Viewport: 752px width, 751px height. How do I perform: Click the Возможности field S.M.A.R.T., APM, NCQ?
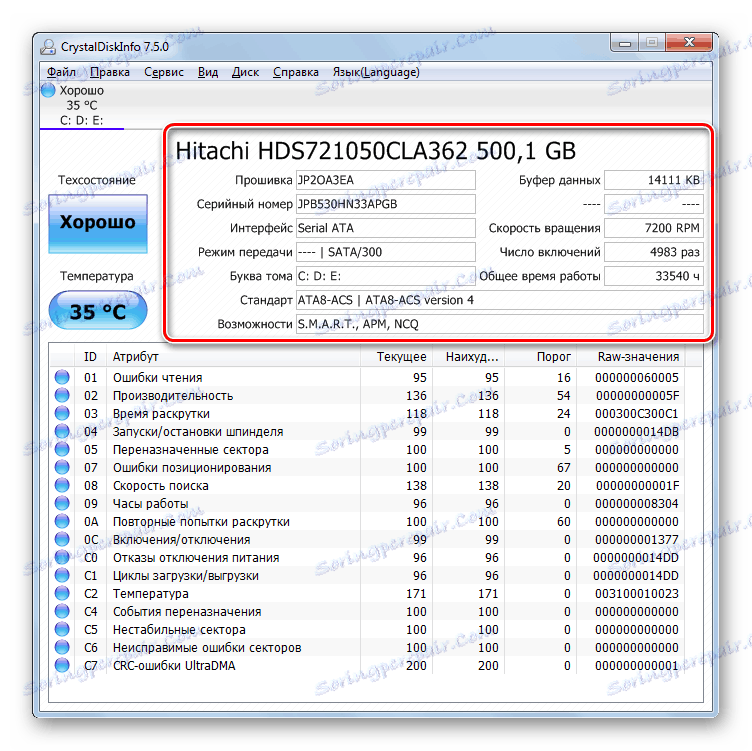[x=500, y=324]
